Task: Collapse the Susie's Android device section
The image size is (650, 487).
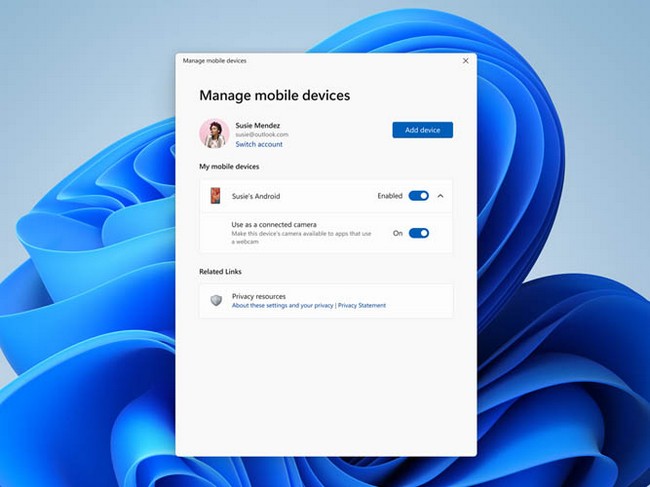Action: click(441, 196)
